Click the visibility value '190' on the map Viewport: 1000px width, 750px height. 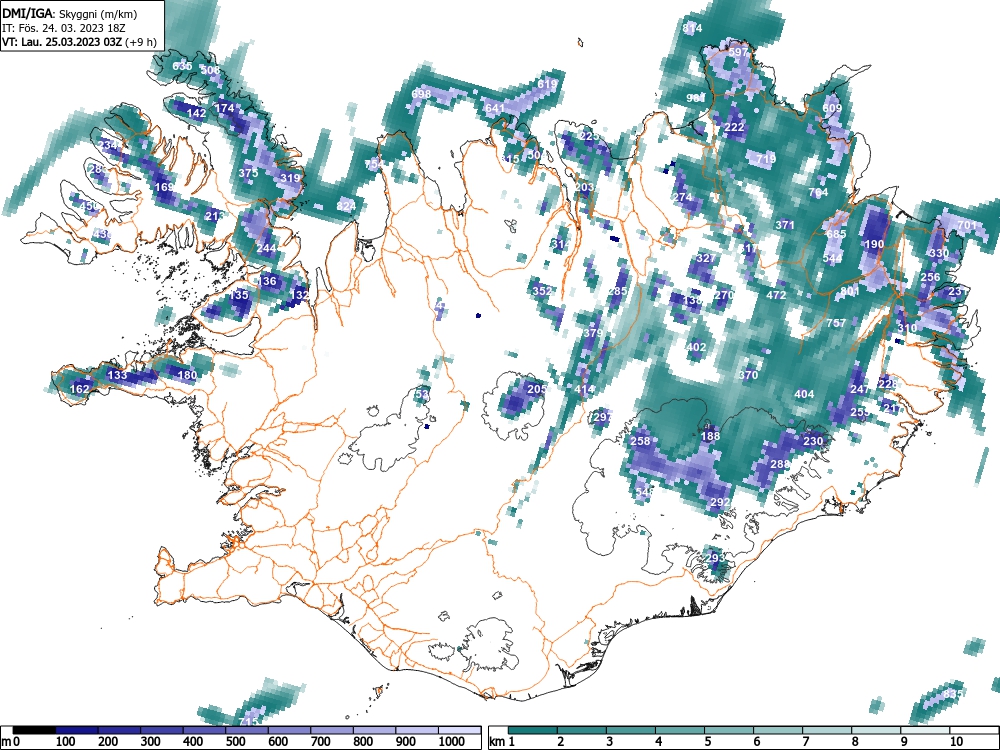click(874, 244)
